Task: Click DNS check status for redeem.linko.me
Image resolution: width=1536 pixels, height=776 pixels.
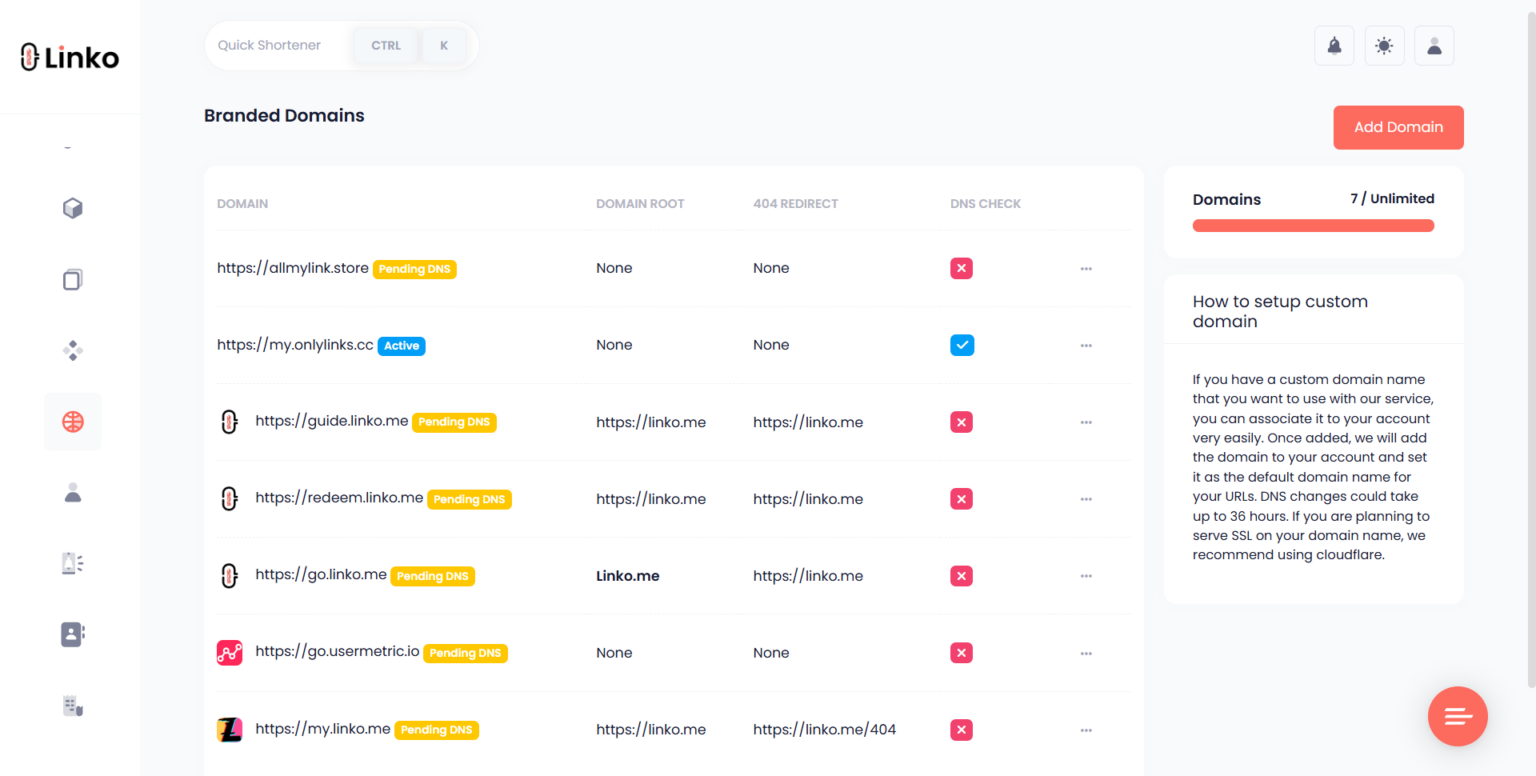Action: (962, 499)
